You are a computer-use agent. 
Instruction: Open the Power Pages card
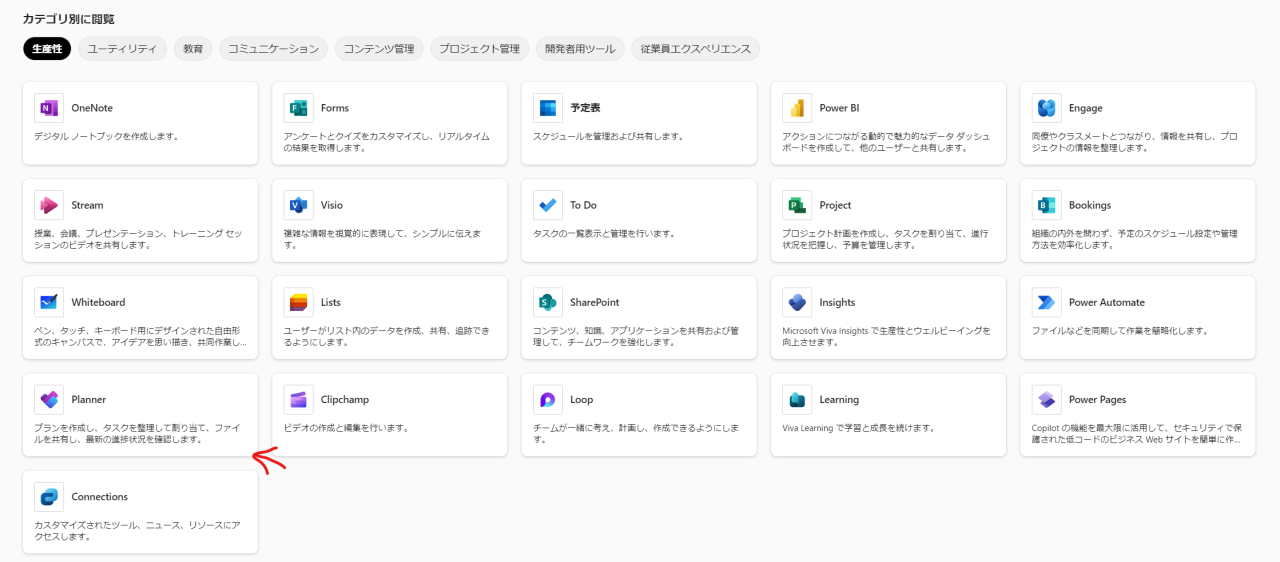[1138, 414]
